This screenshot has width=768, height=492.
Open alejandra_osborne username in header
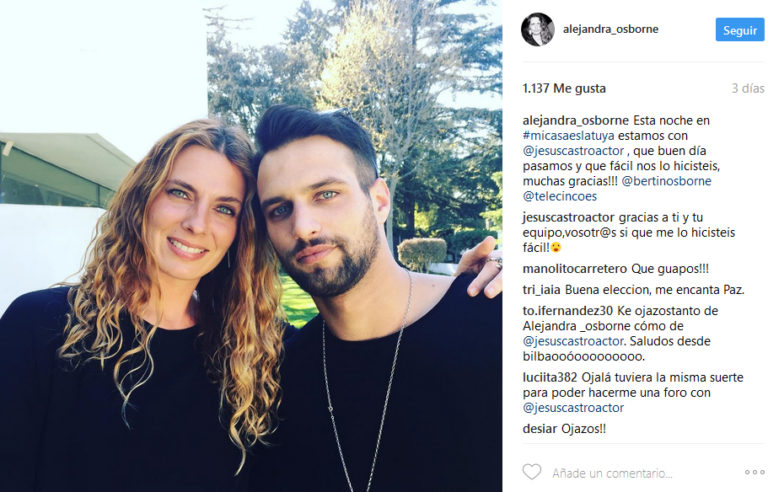[610, 29]
